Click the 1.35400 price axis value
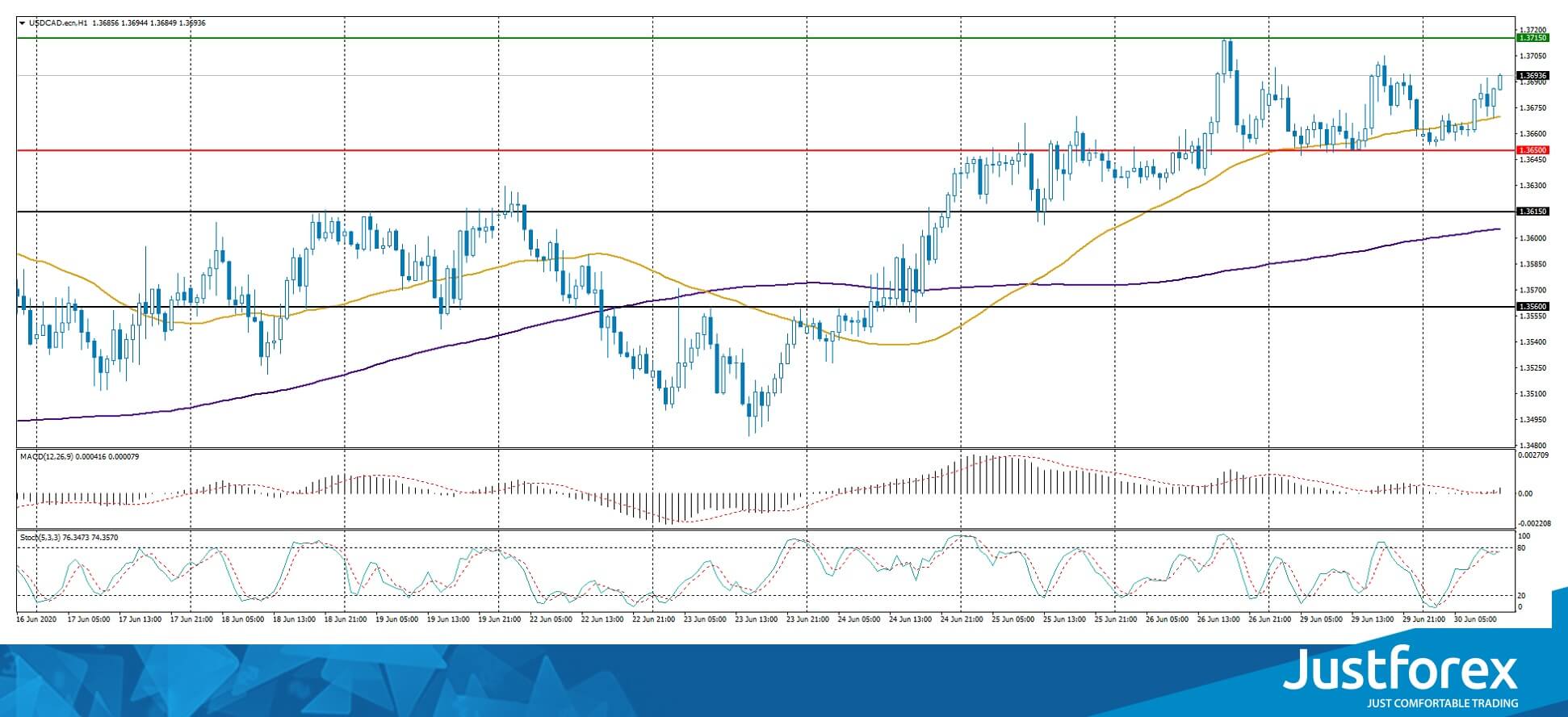1568x717 pixels. (1533, 342)
